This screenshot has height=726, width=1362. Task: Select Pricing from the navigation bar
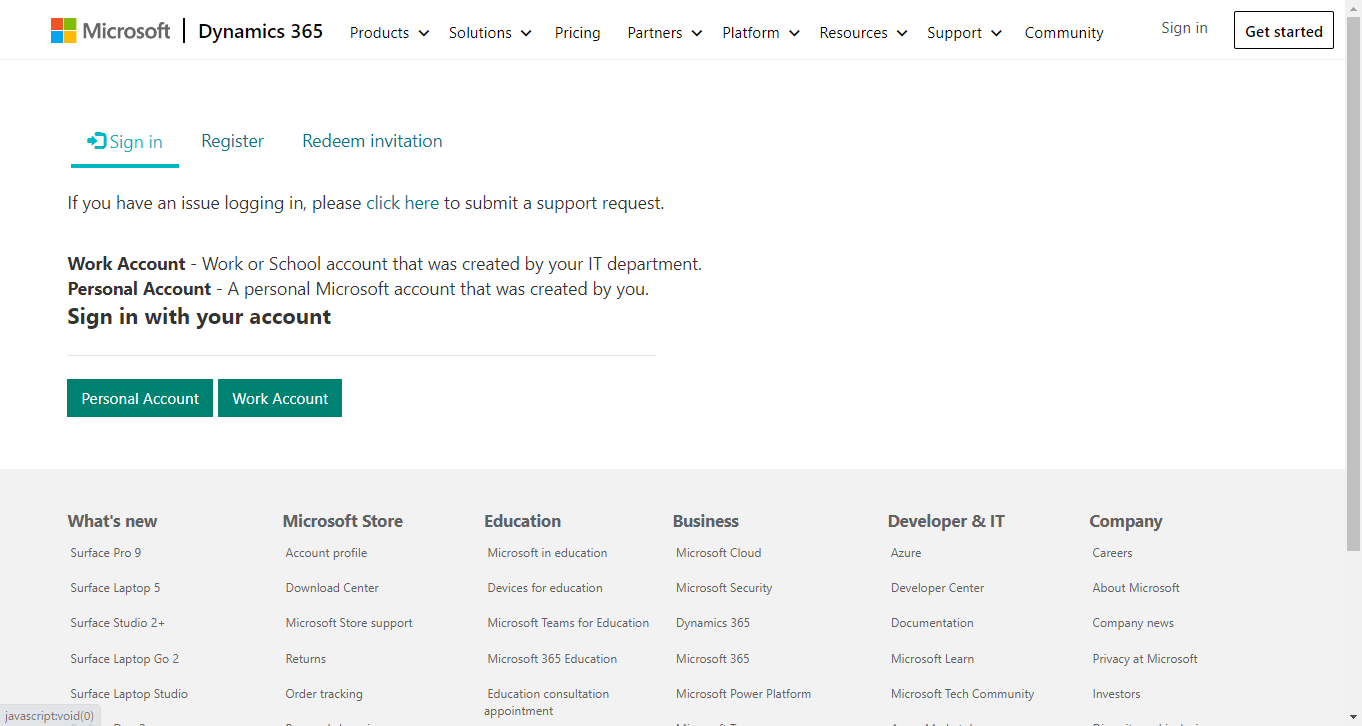577,32
